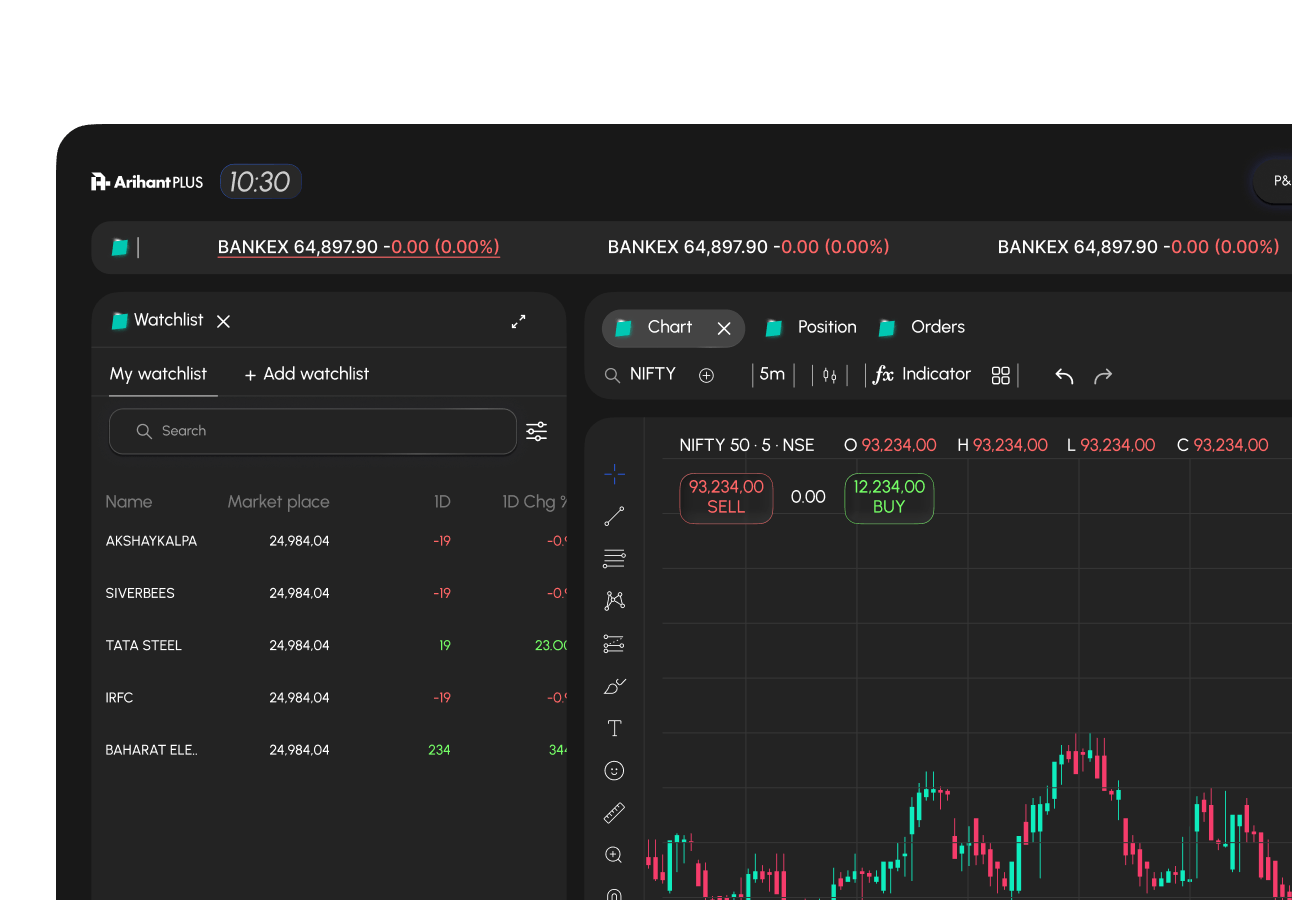Click the undo arrow in chart toolbar
This screenshot has width=1292, height=900.
coord(1064,376)
